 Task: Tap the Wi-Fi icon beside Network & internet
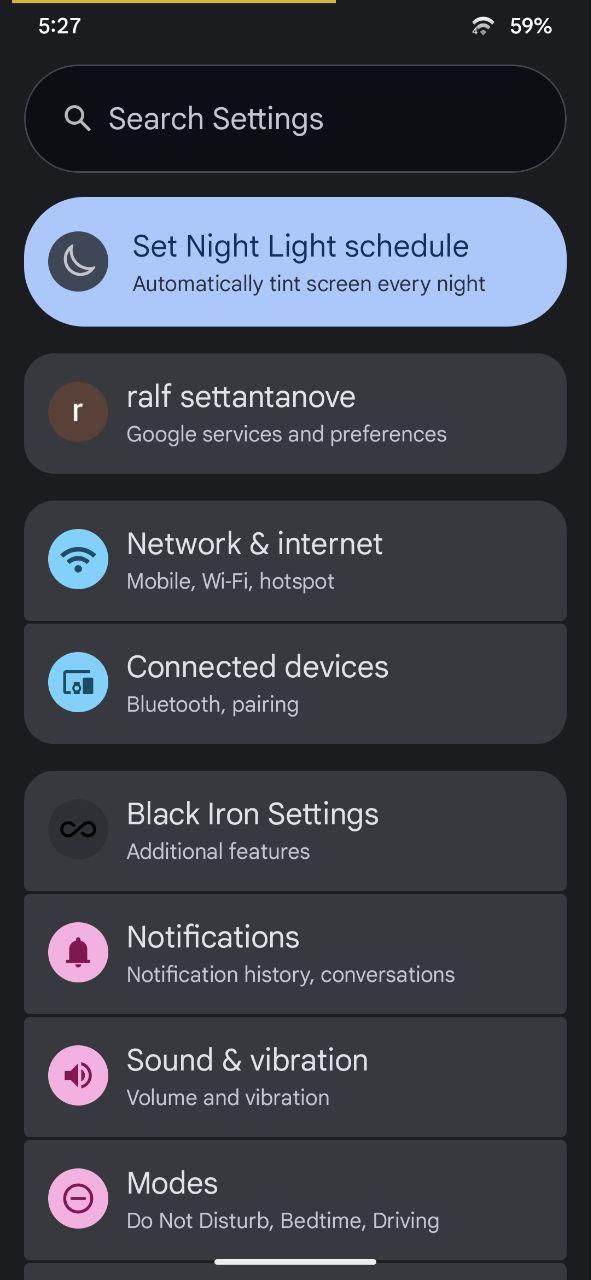(78, 558)
